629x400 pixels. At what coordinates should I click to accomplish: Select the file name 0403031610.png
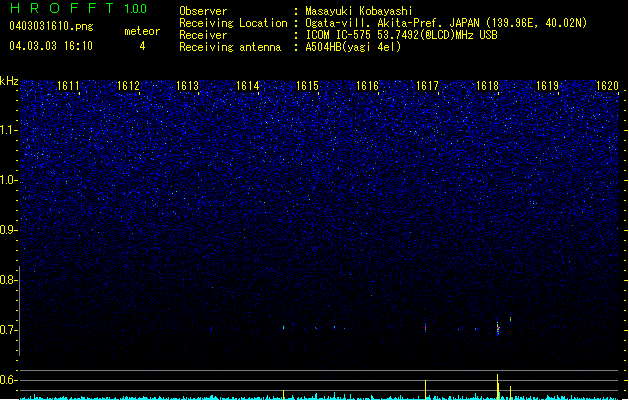click(51, 26)
